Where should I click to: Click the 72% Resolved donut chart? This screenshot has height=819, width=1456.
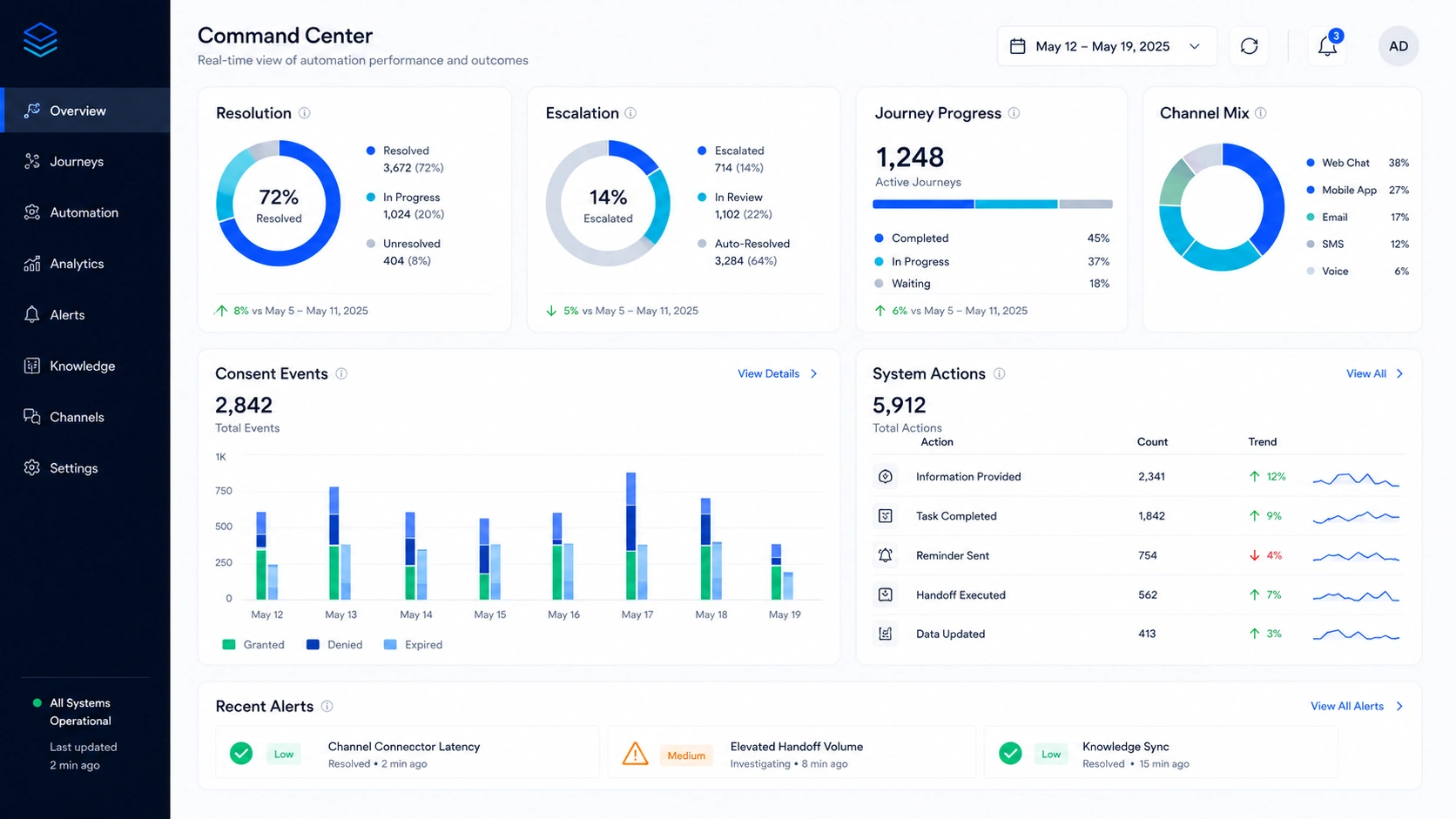pyautogui.click(x=279, y=204)
